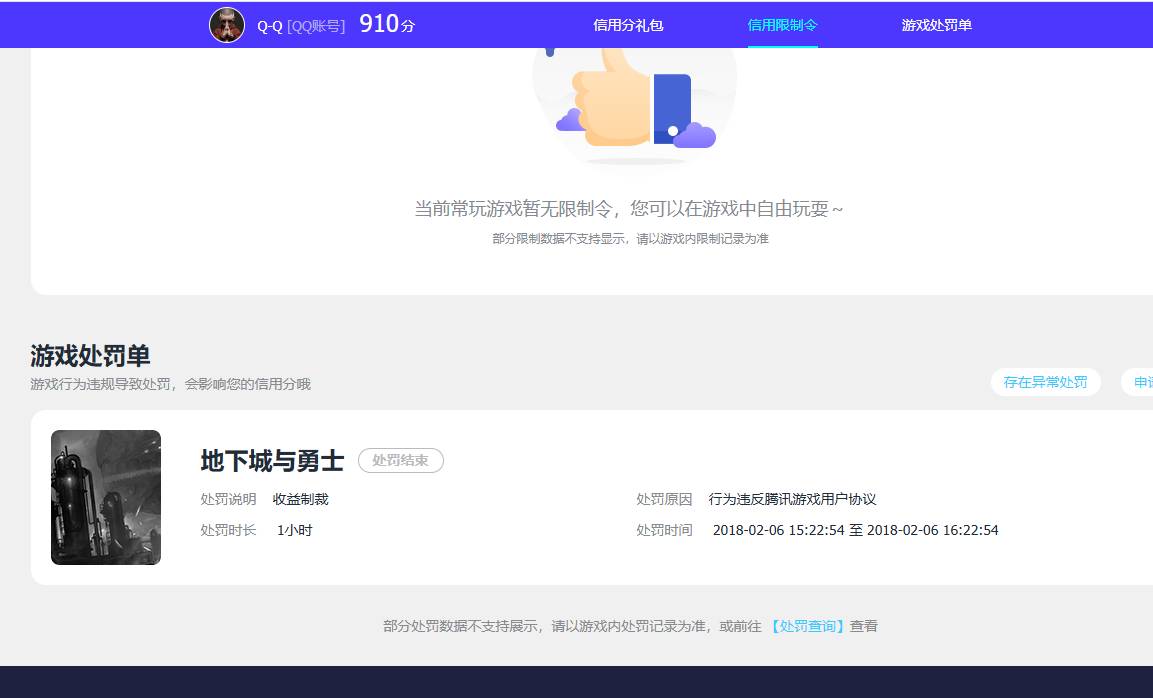Viewport: 1153px width, 698px height.
Task: Switch to the 信用分礼包 tab
Action: tap(628, 24)
